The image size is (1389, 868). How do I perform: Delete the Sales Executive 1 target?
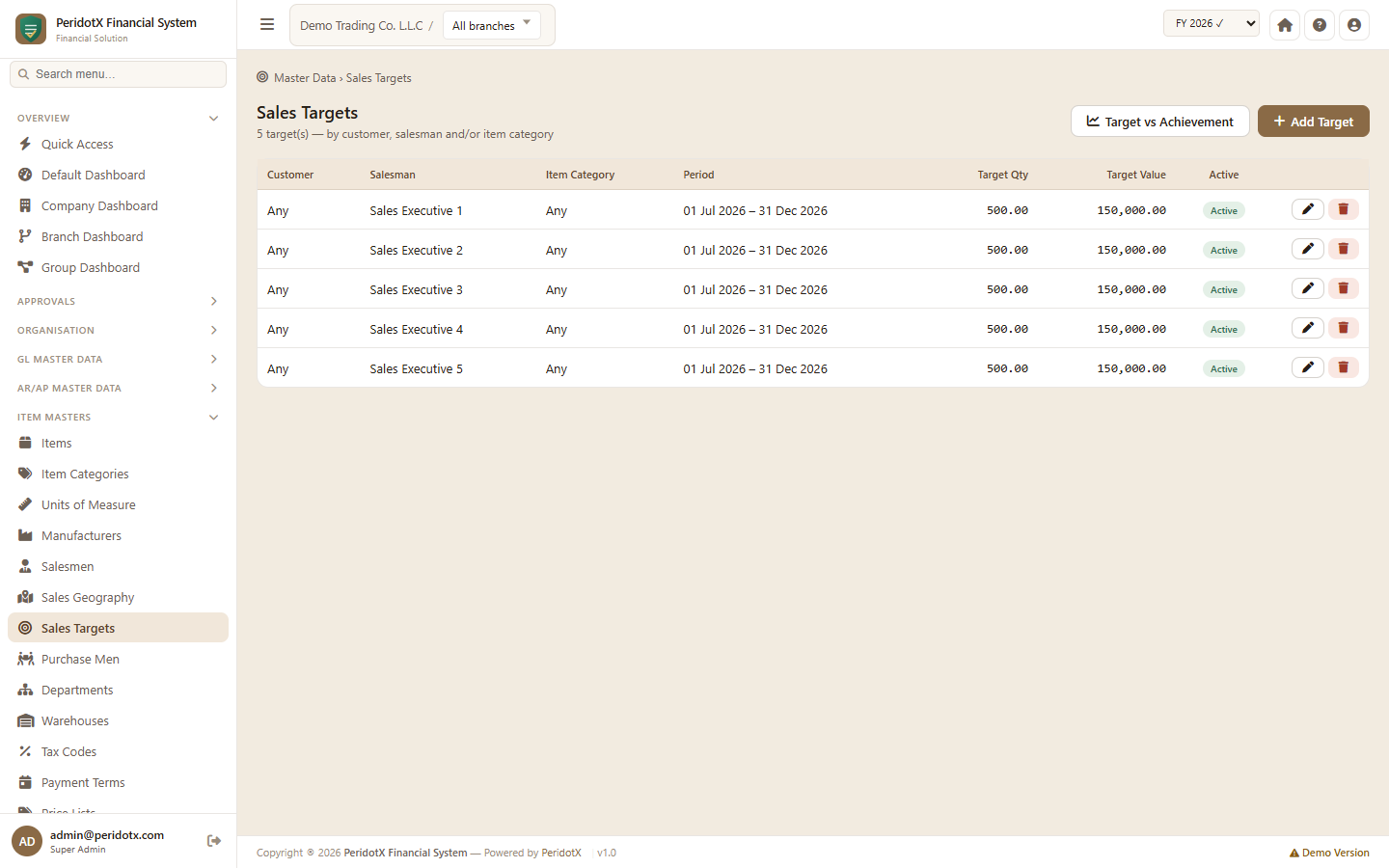(x=1343, y=209)
